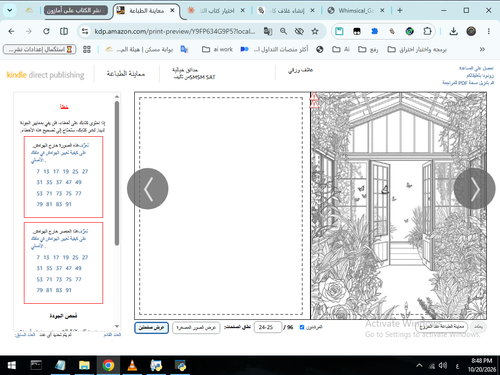
Task: Click the crossed-out eye icon in address bar
Action: [x=299, y=31]
